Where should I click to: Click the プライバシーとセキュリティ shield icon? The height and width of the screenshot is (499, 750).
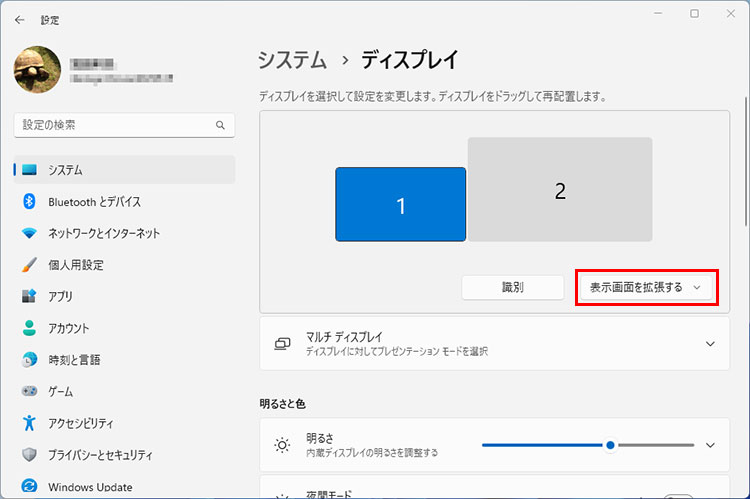click(29, 455)
